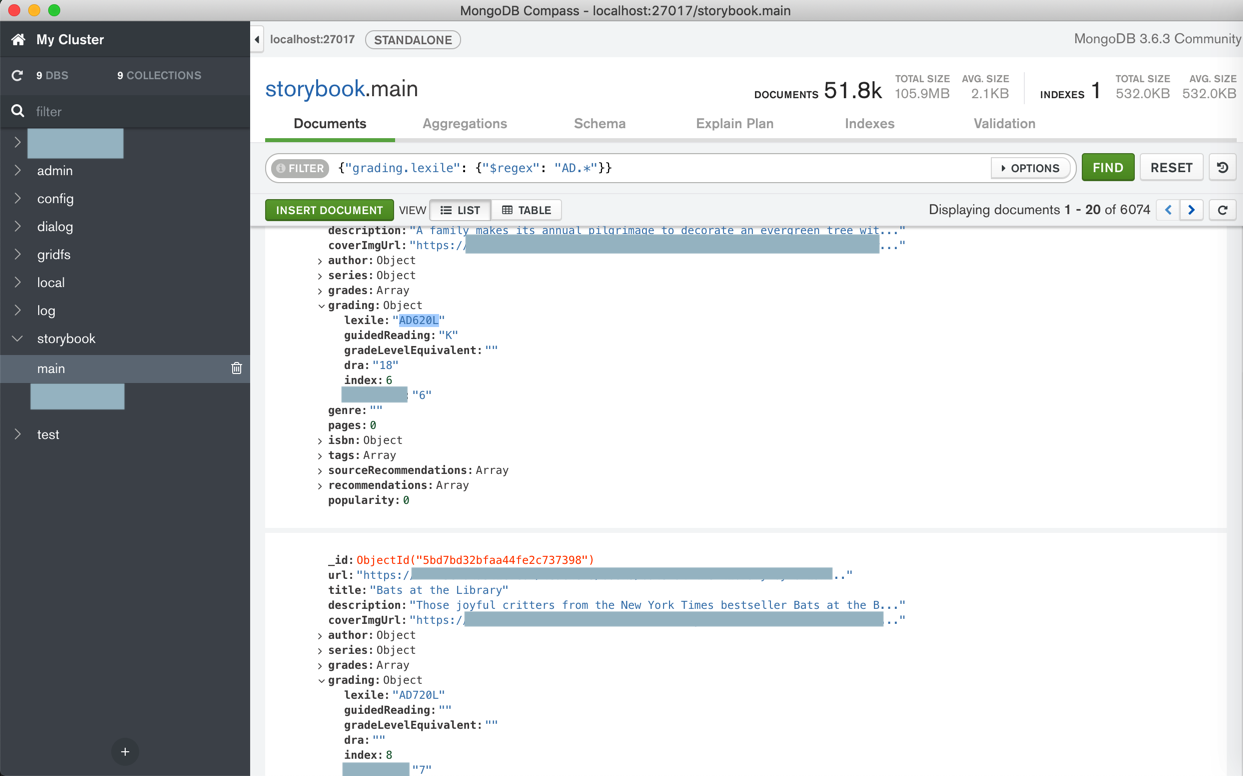Expand the admin database
The width and height of the screenshot is (1243, 776).
pos(17,171)
